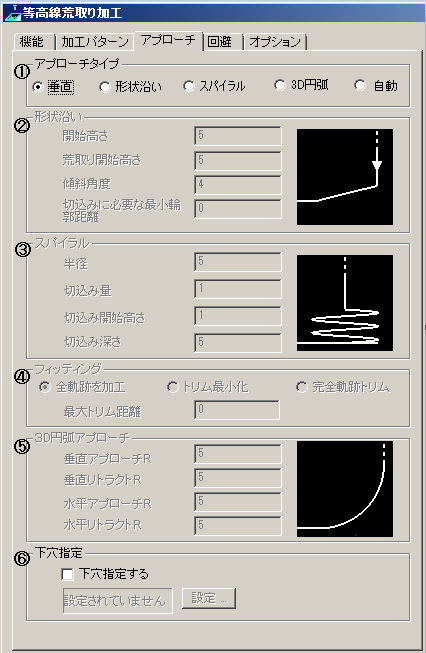Click the title bar machining icon

11,12
